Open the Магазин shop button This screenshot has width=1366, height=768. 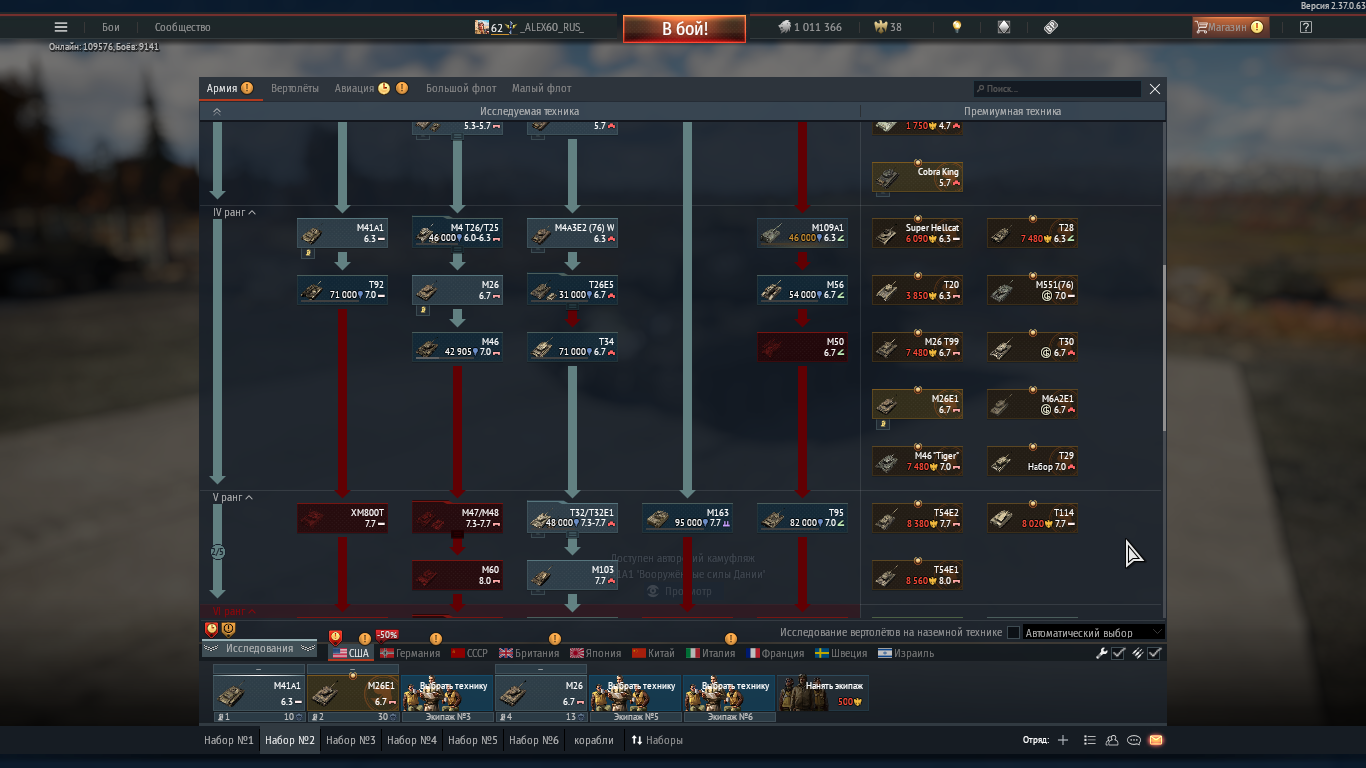(1230, 28)
